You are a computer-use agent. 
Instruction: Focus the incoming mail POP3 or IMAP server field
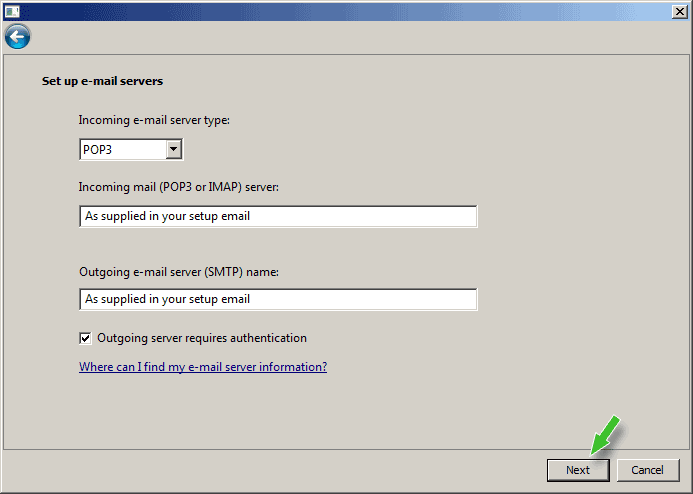[x=278, y=216]
